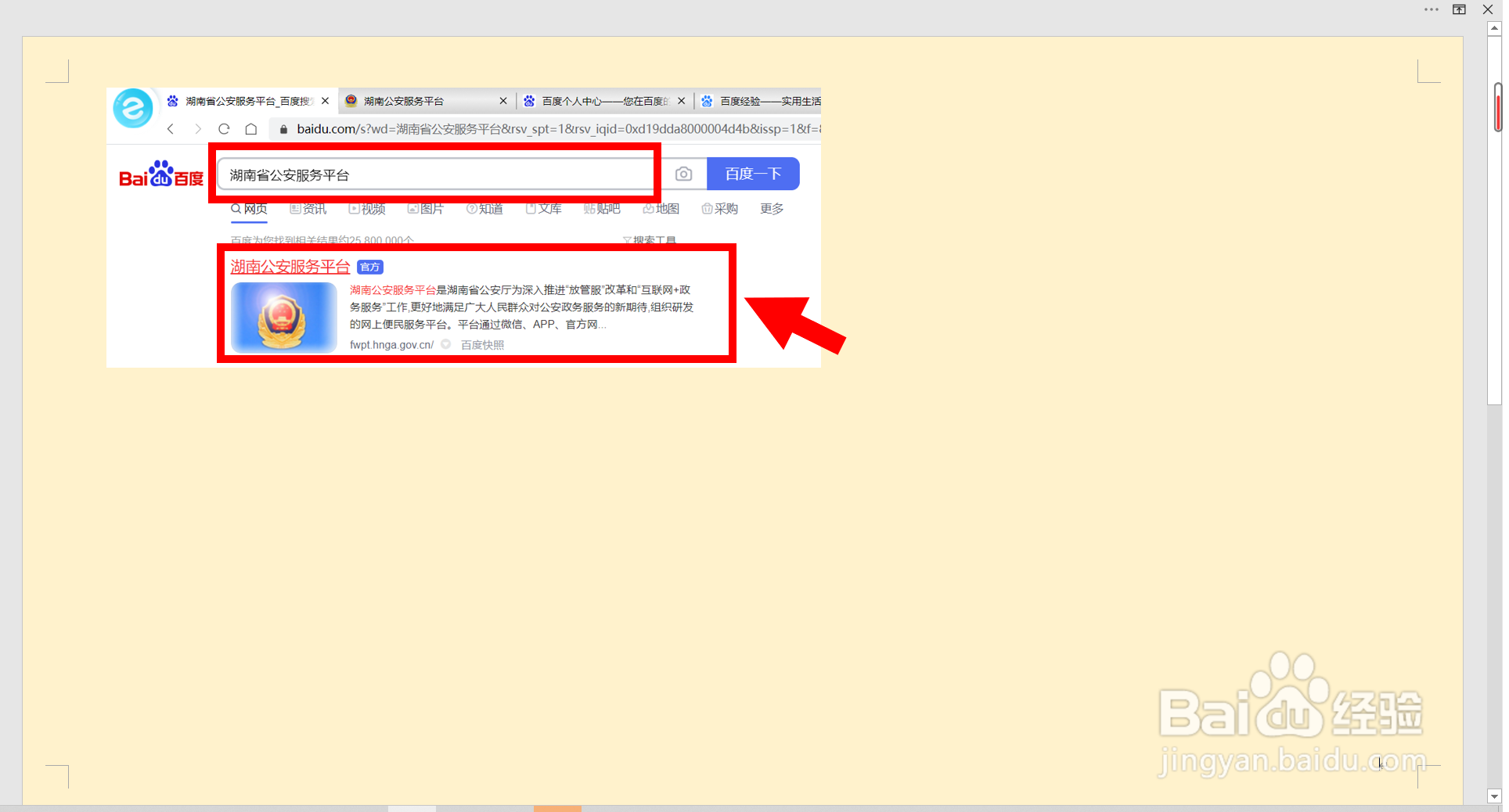The width and height of the screenshot is (1509, 812).
Task: Click the Baidu logo
Action: [x=161, y=174]
